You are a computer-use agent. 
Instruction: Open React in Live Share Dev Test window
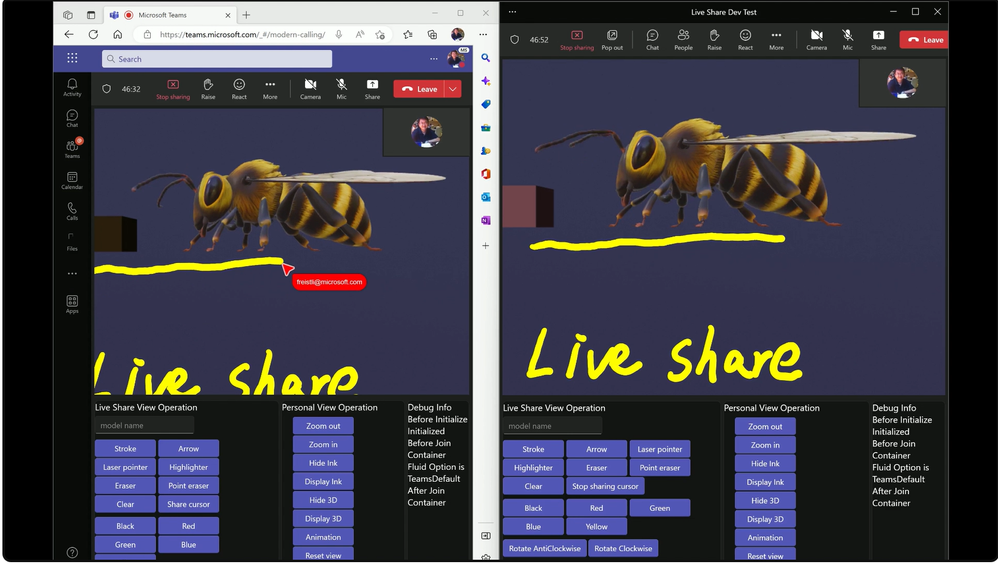[745, 40]
